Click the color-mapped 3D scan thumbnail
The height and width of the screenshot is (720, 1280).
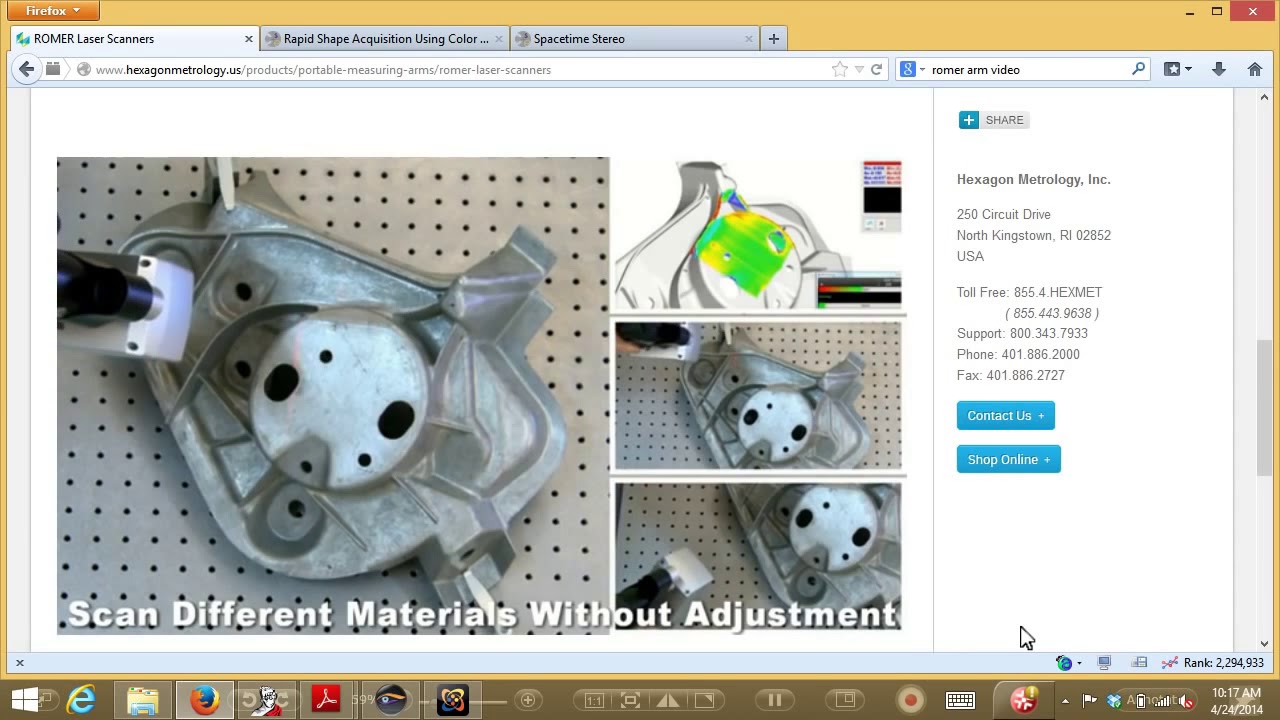point(758,234)
